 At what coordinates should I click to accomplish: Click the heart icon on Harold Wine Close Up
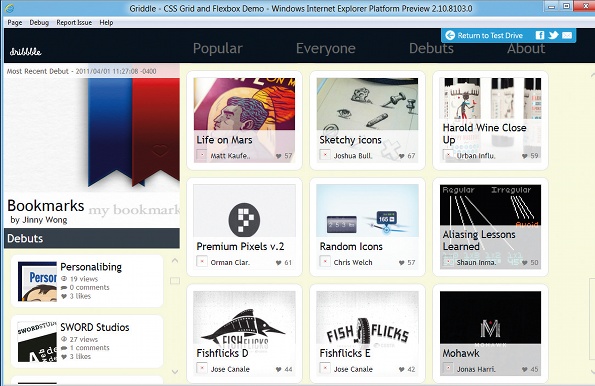coord(524,156)
